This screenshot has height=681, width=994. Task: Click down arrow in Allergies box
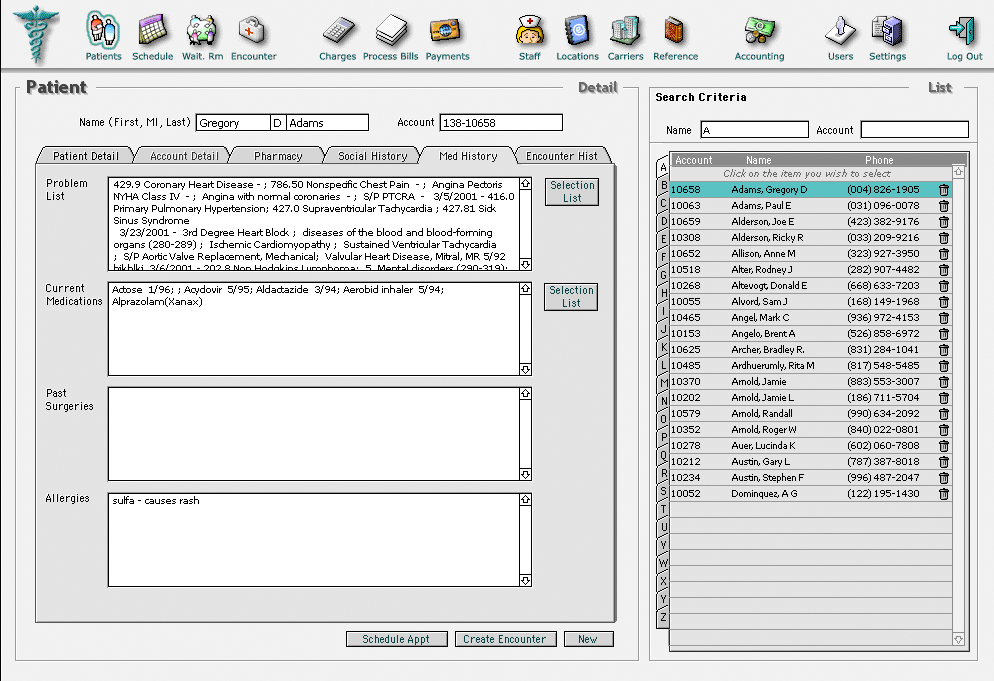(526, 580)
